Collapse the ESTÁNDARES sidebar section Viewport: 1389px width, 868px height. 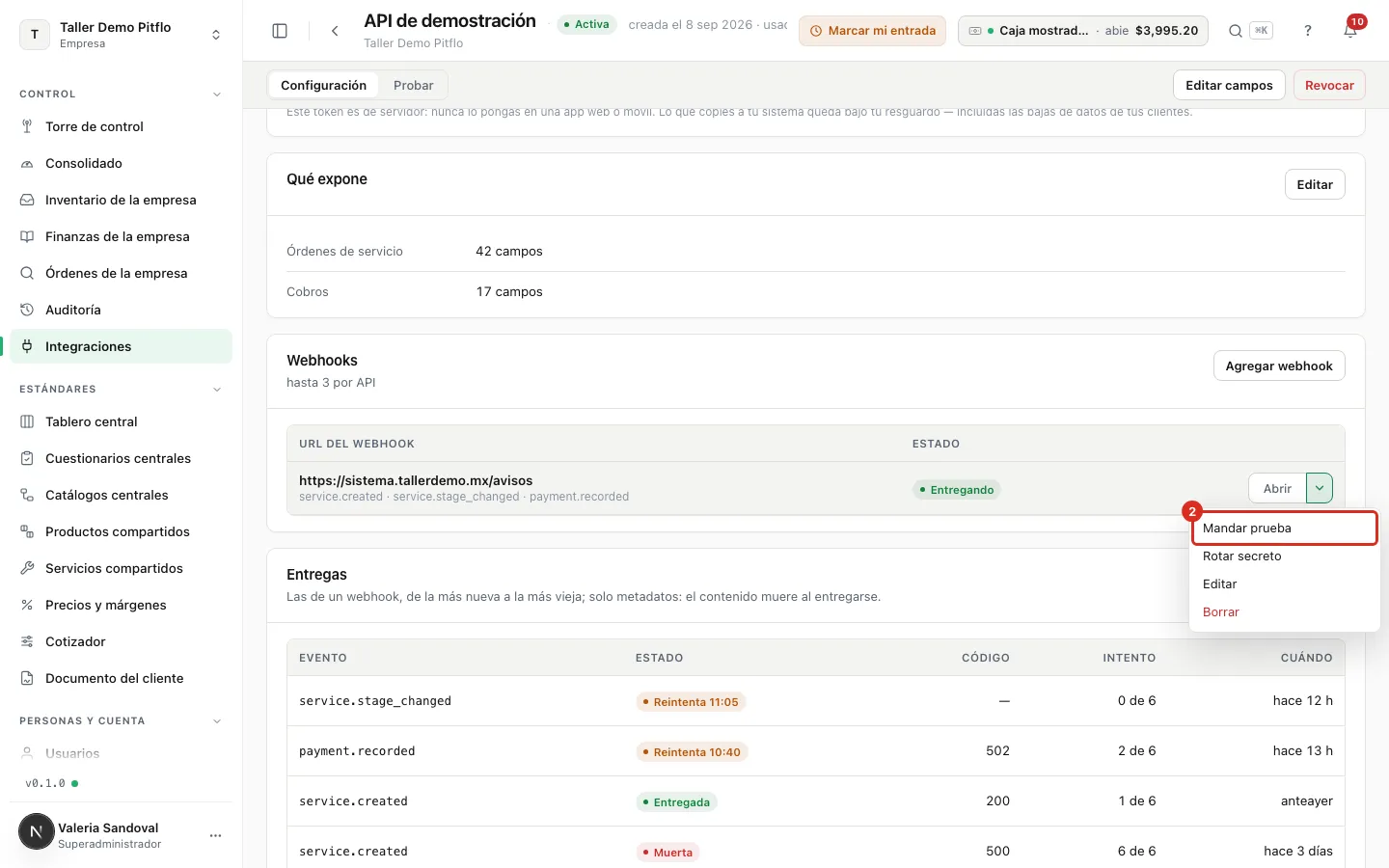click(x=216, y=390)
